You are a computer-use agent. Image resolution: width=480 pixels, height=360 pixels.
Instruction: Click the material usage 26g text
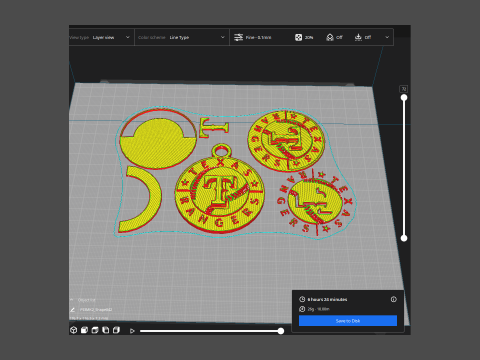318,309
